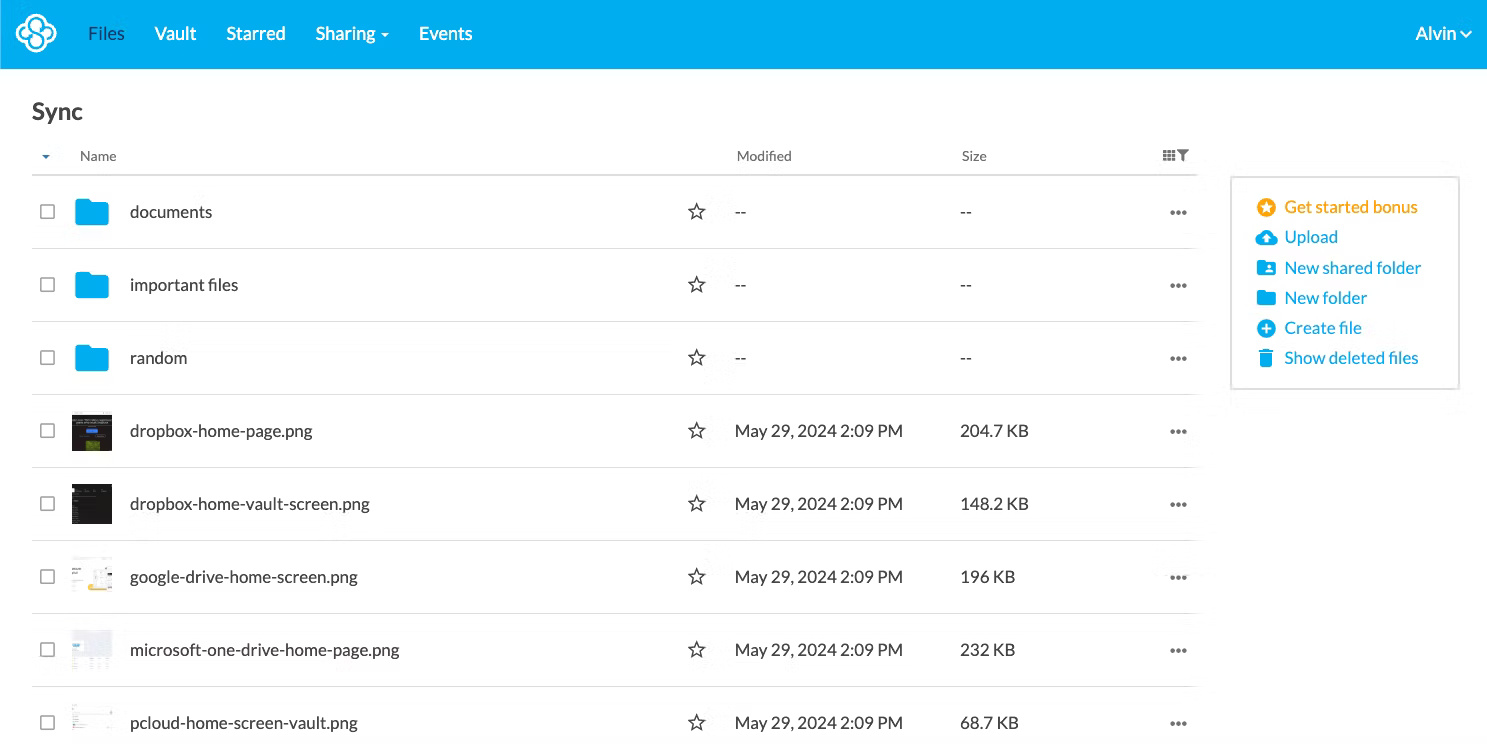Click the Sync logo icon
This screenshot has height=744, width=1487.
35,33
